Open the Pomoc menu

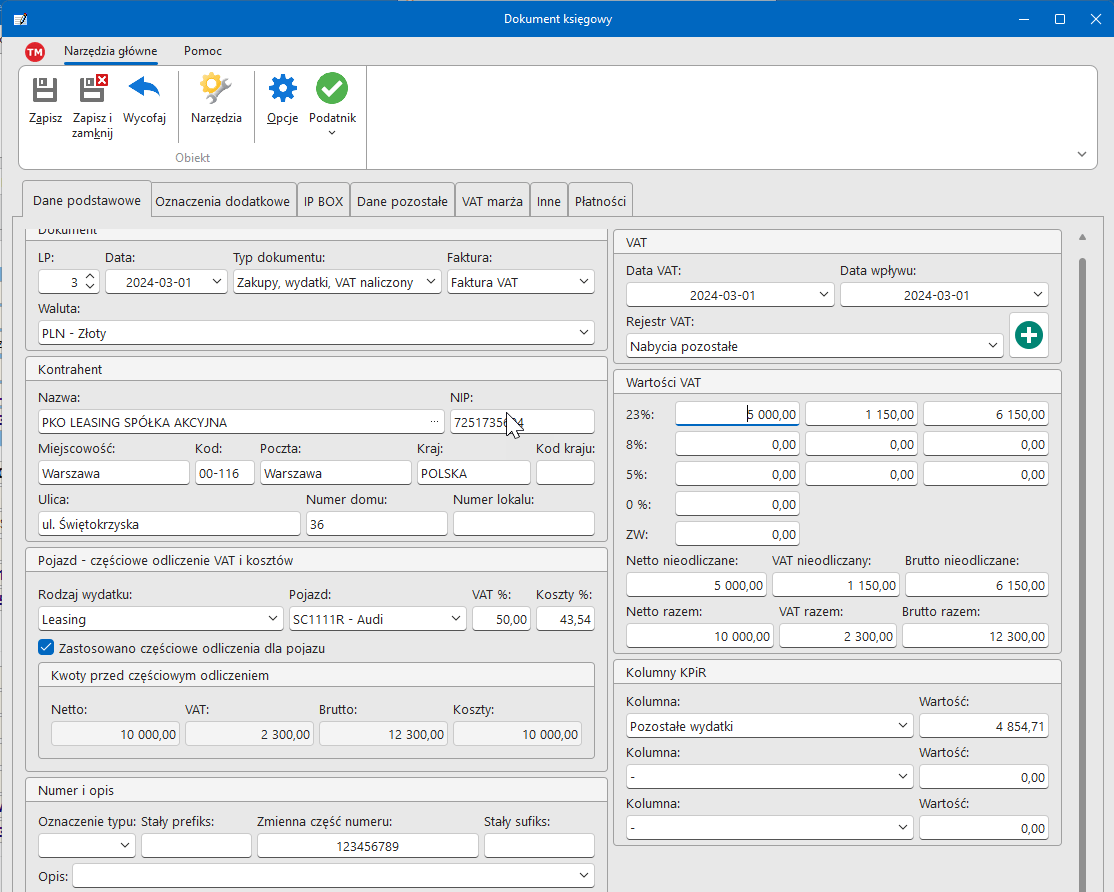(x=203, y=51)
